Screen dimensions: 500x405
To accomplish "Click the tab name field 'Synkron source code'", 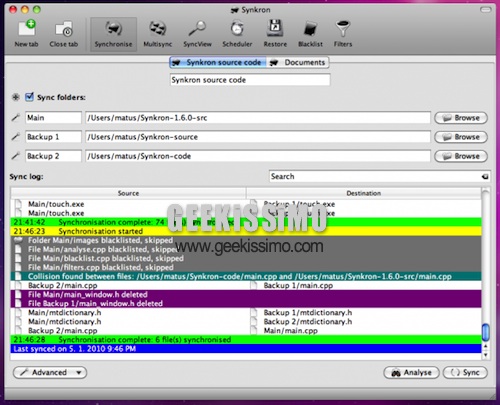I will (x=250, y=80).
